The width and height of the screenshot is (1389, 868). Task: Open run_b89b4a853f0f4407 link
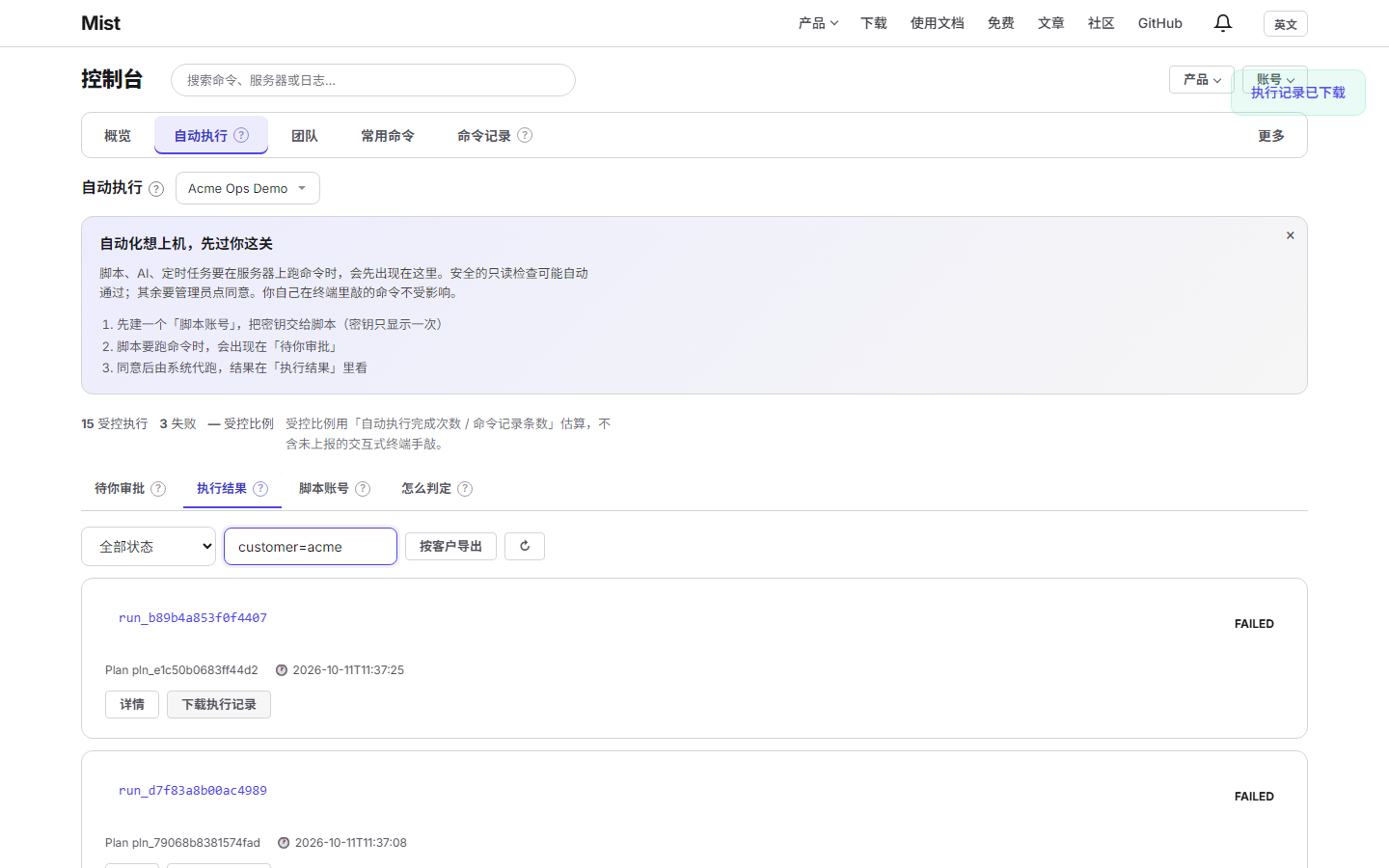click(193, 617)
